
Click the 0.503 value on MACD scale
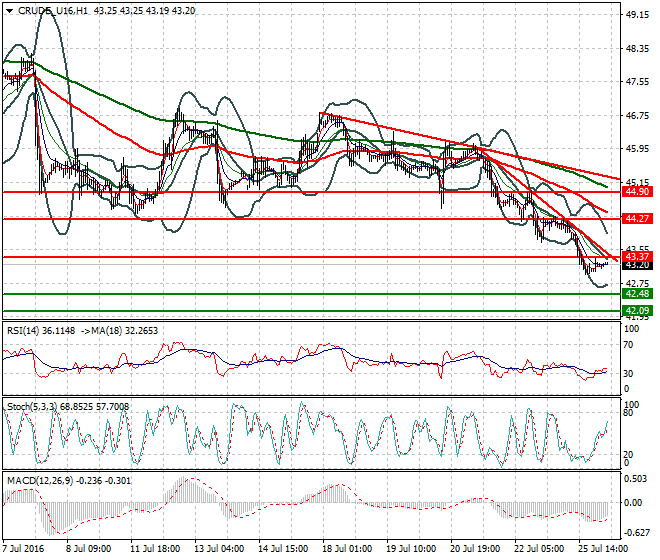pos(637,480)
